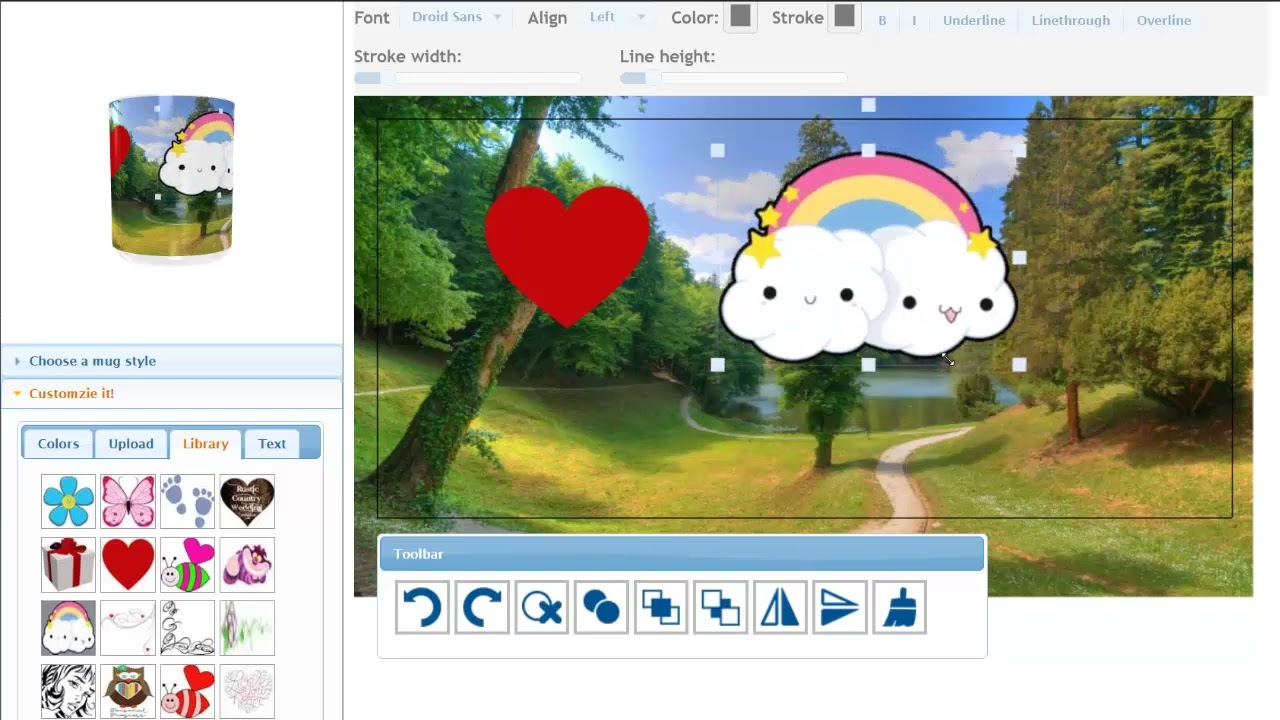1280x720 pixels.
Task: Toggle bold with the B button
Action: [882, 20]
